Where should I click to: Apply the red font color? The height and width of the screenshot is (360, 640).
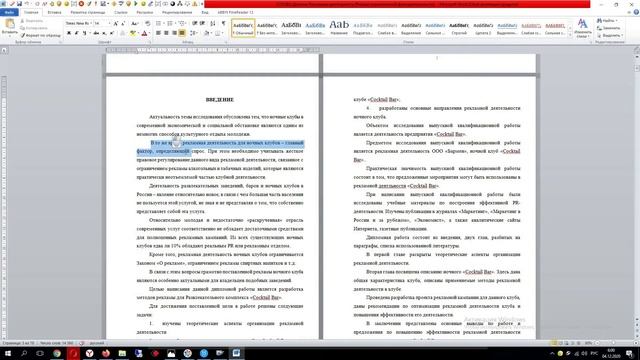coord(144,33)
